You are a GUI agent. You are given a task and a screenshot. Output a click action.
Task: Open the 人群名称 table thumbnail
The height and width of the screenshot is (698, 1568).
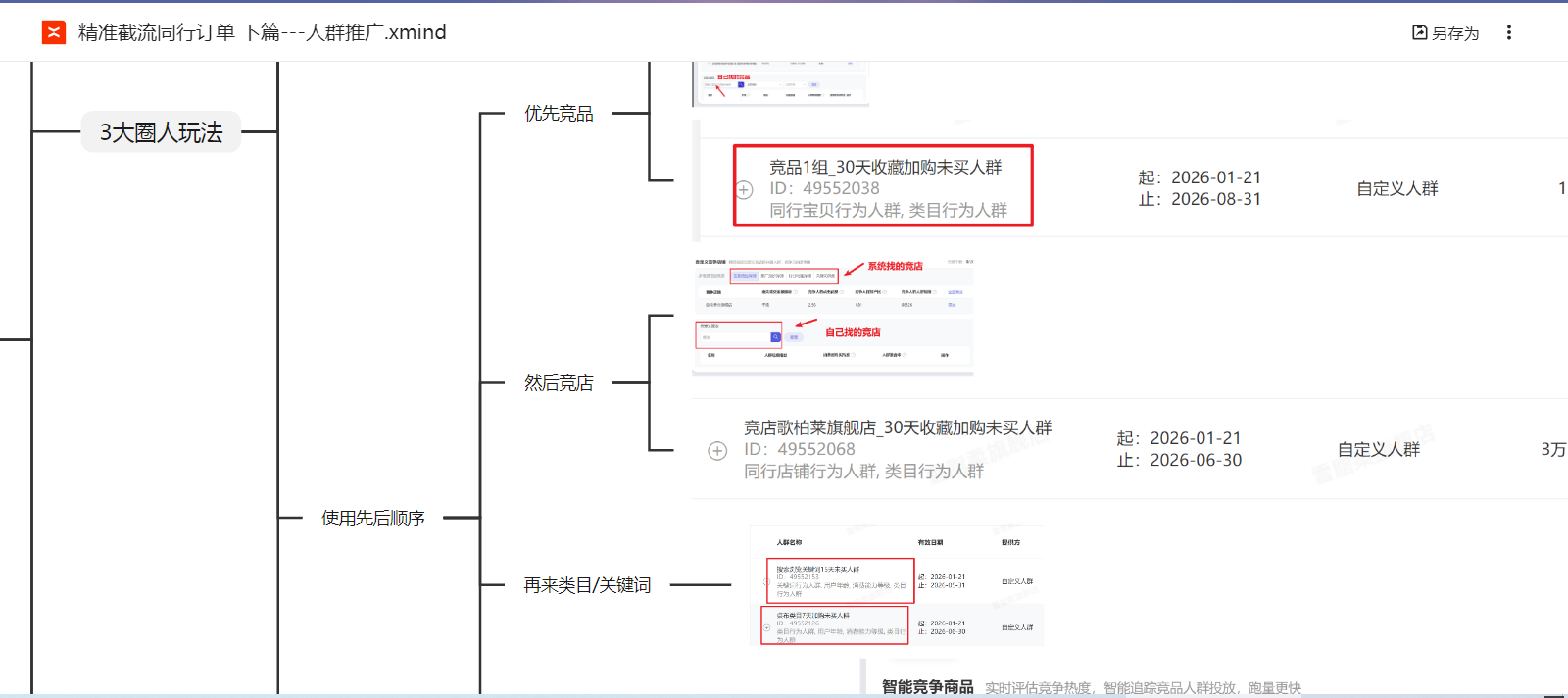point(897,585)
